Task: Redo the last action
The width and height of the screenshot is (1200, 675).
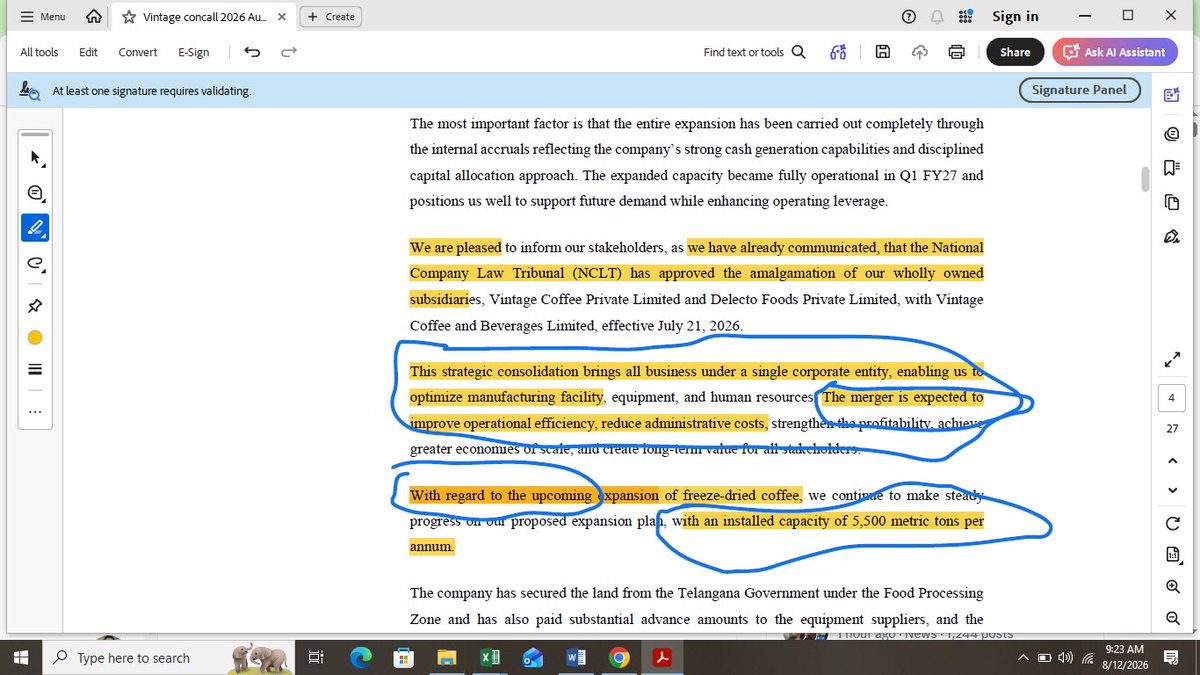Action: 288,52
